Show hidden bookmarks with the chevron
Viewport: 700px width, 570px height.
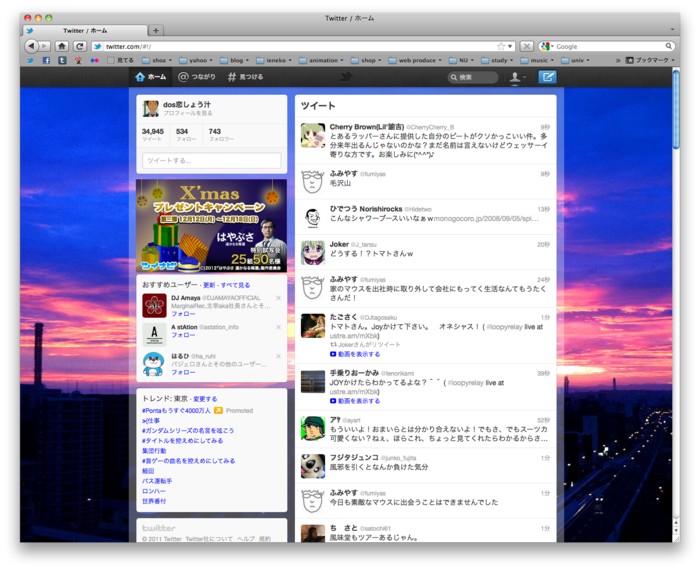click(x=618, y=60)
